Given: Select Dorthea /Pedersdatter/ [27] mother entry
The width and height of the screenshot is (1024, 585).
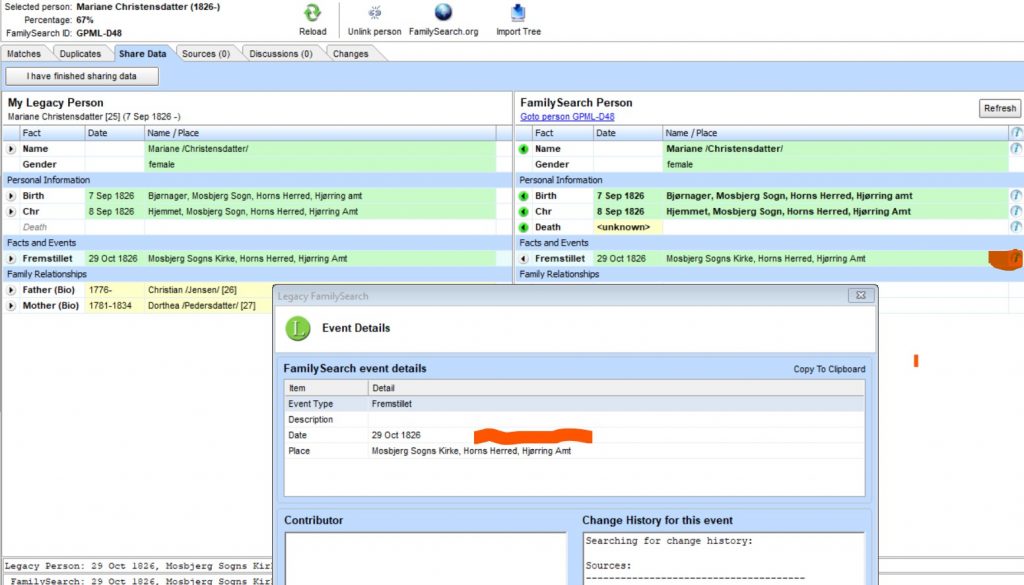Looking at the screenshot, I should pos(201,306).
